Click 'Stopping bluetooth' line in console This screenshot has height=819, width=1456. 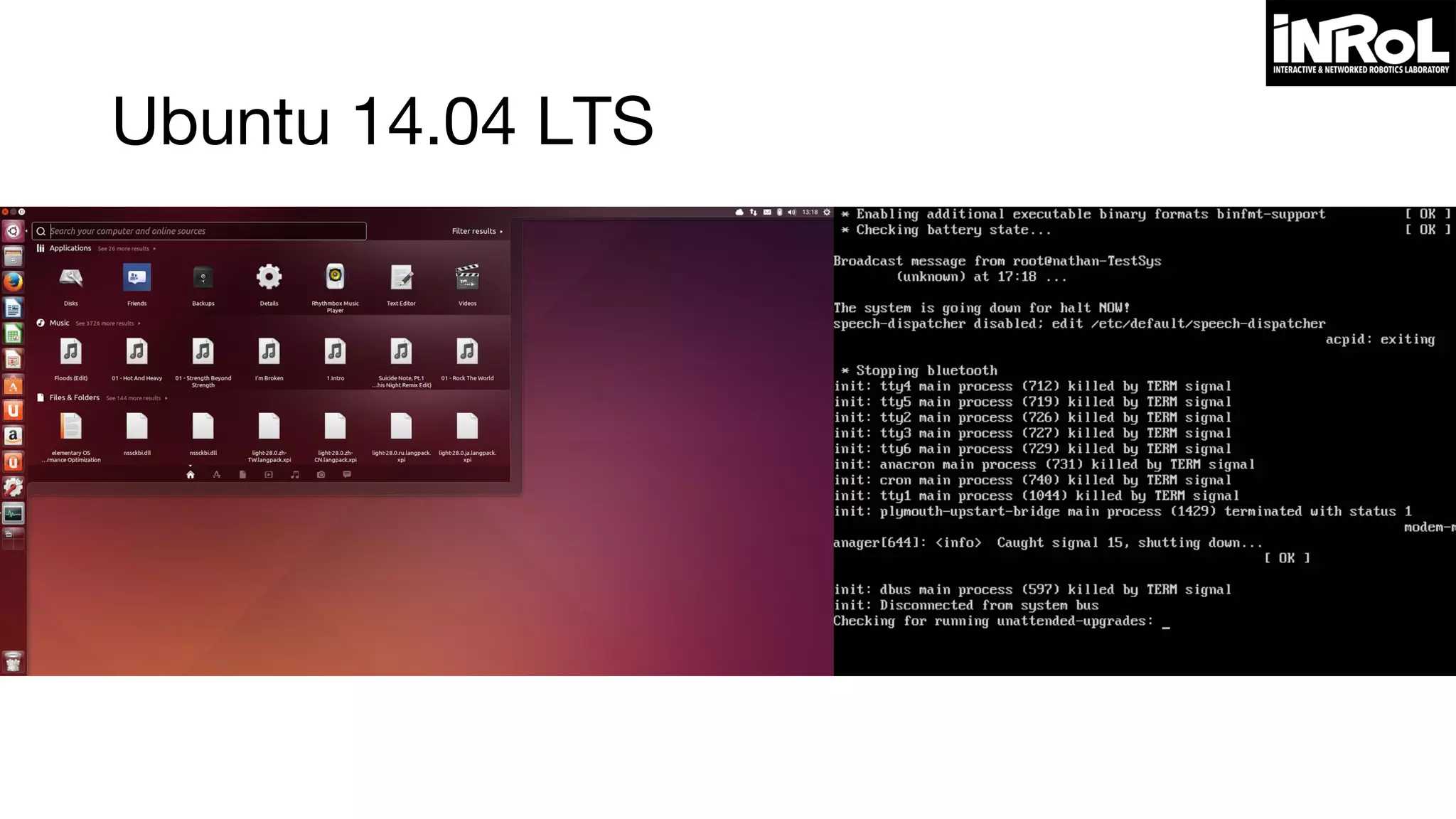(919, 370)
